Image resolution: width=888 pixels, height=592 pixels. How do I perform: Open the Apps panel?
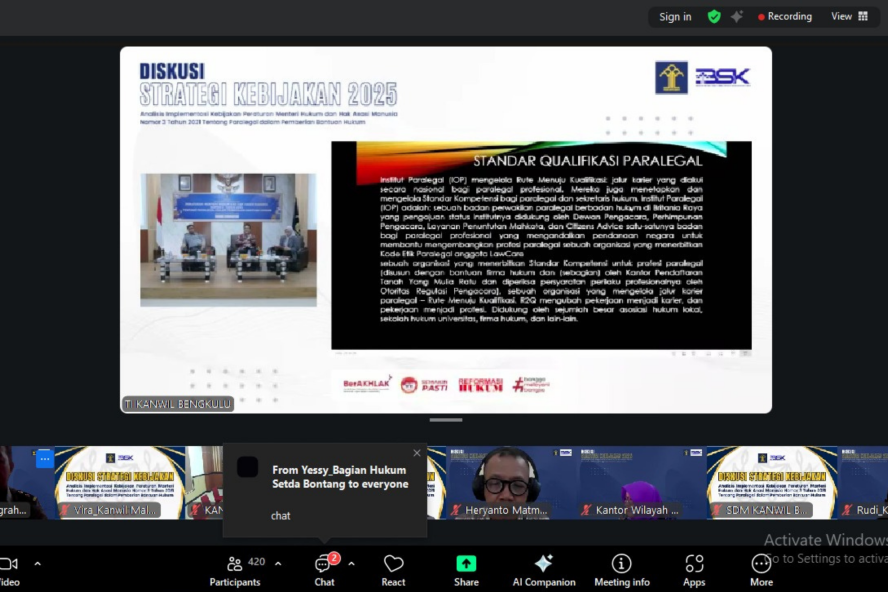coord(694,569)
